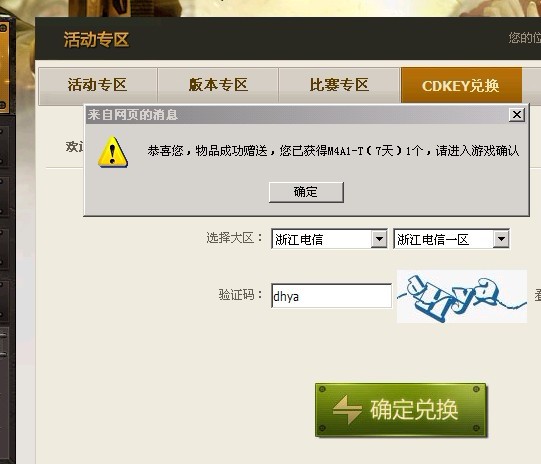Select the 比赛专区 tab
This screenshot has height=464, width=541.
(339, 86)
